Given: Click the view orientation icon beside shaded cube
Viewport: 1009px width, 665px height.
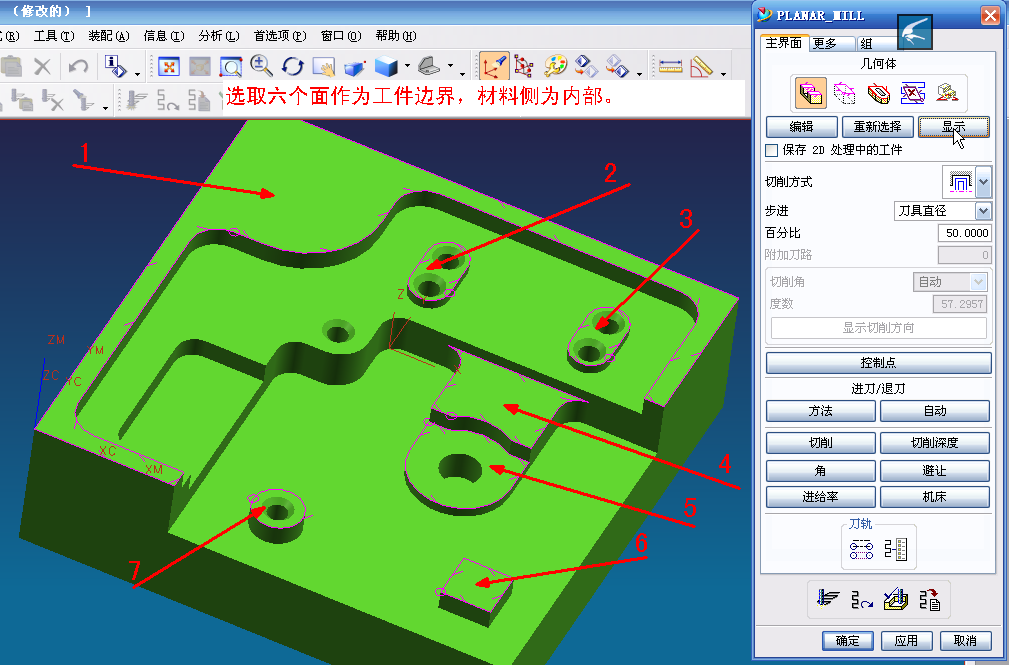Looking at the screenshot, I should click(429, 66).
